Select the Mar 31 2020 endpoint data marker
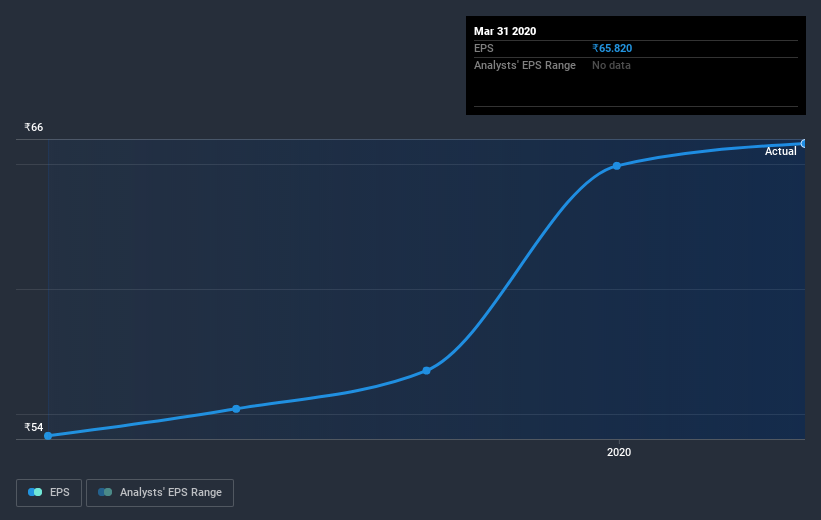This screenshot has height=520, width=821. pos(804,143)
